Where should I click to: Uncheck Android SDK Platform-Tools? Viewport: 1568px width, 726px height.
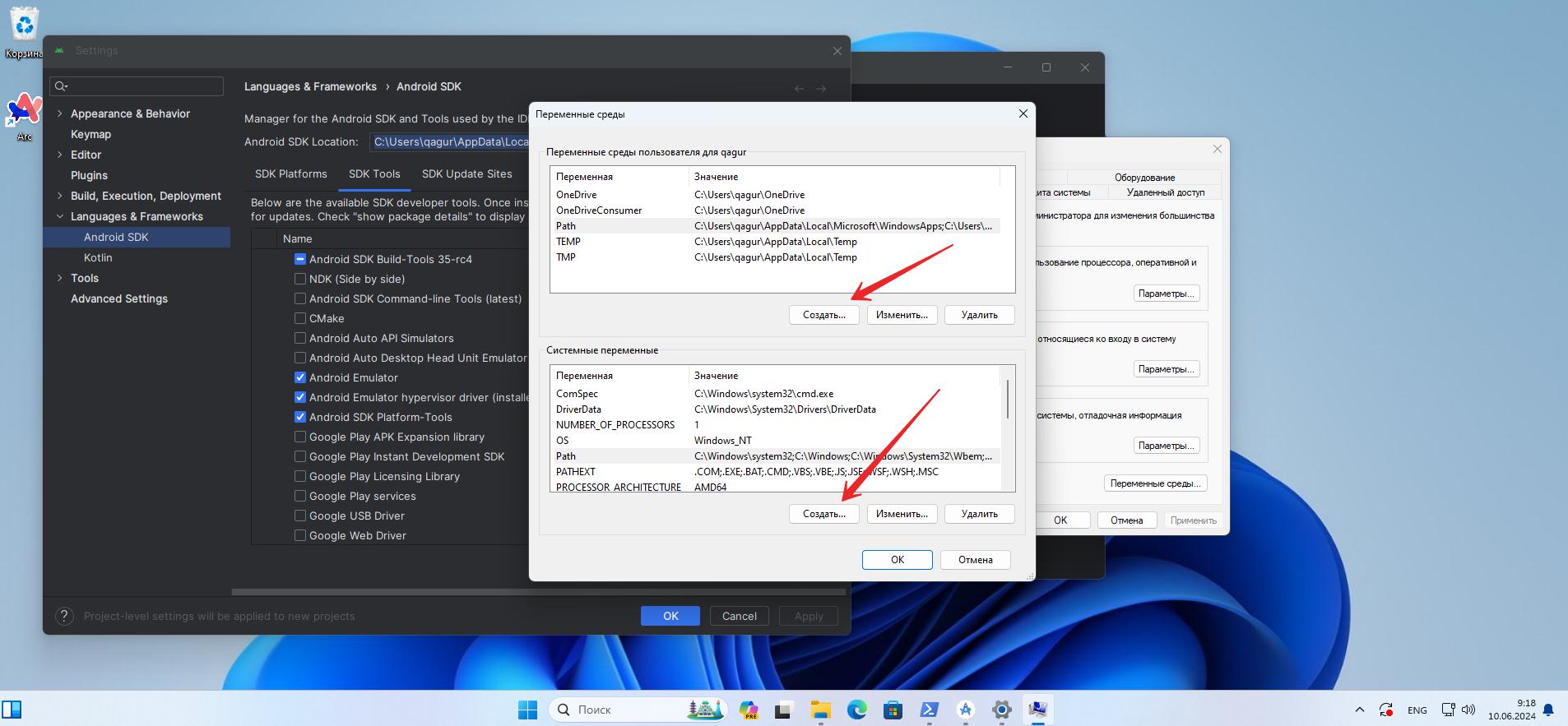[300, 417]
